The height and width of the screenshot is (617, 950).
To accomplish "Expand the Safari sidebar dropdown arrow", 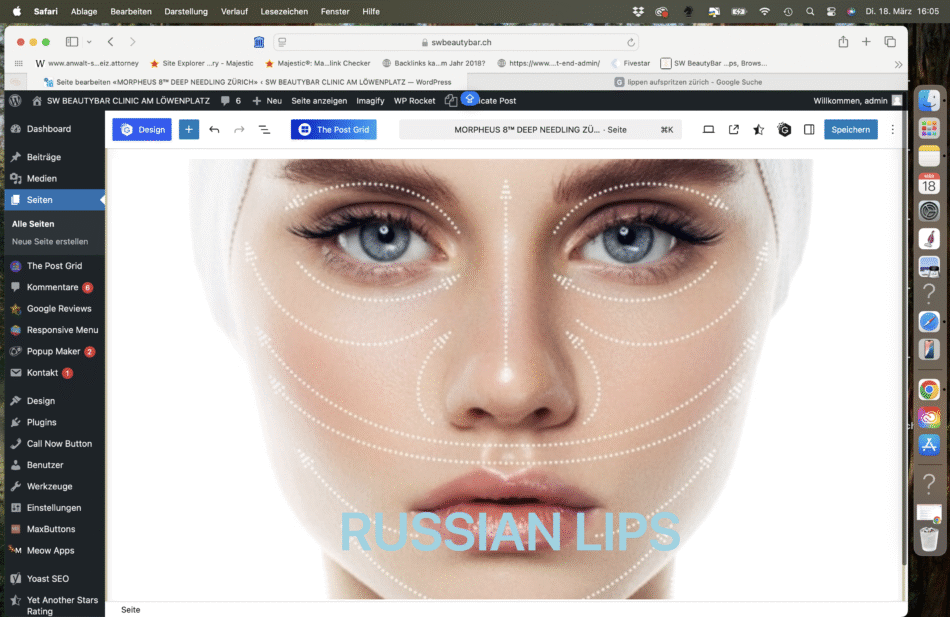I will (89, 42).
